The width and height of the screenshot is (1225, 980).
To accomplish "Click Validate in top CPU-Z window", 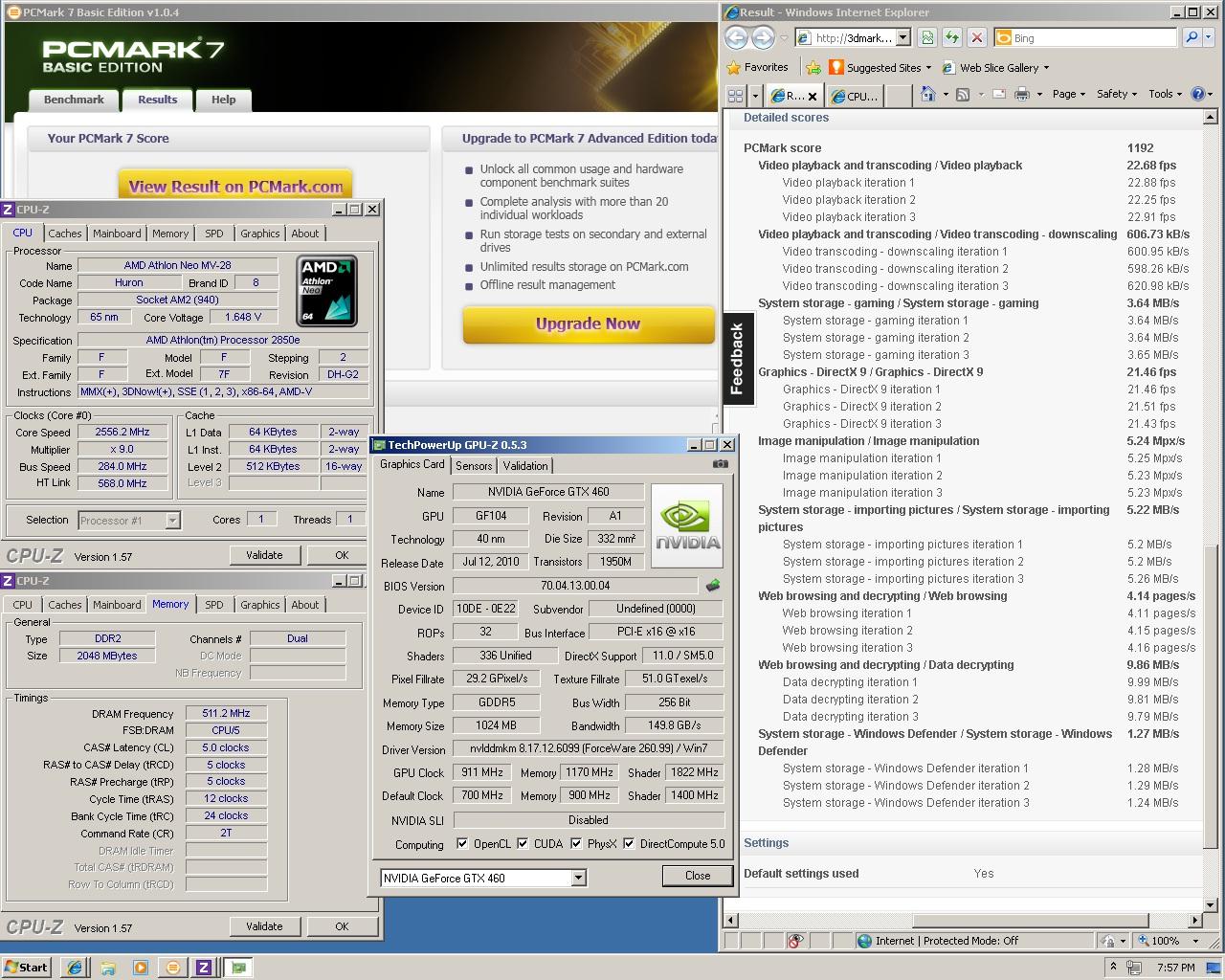I will (264, 555).
